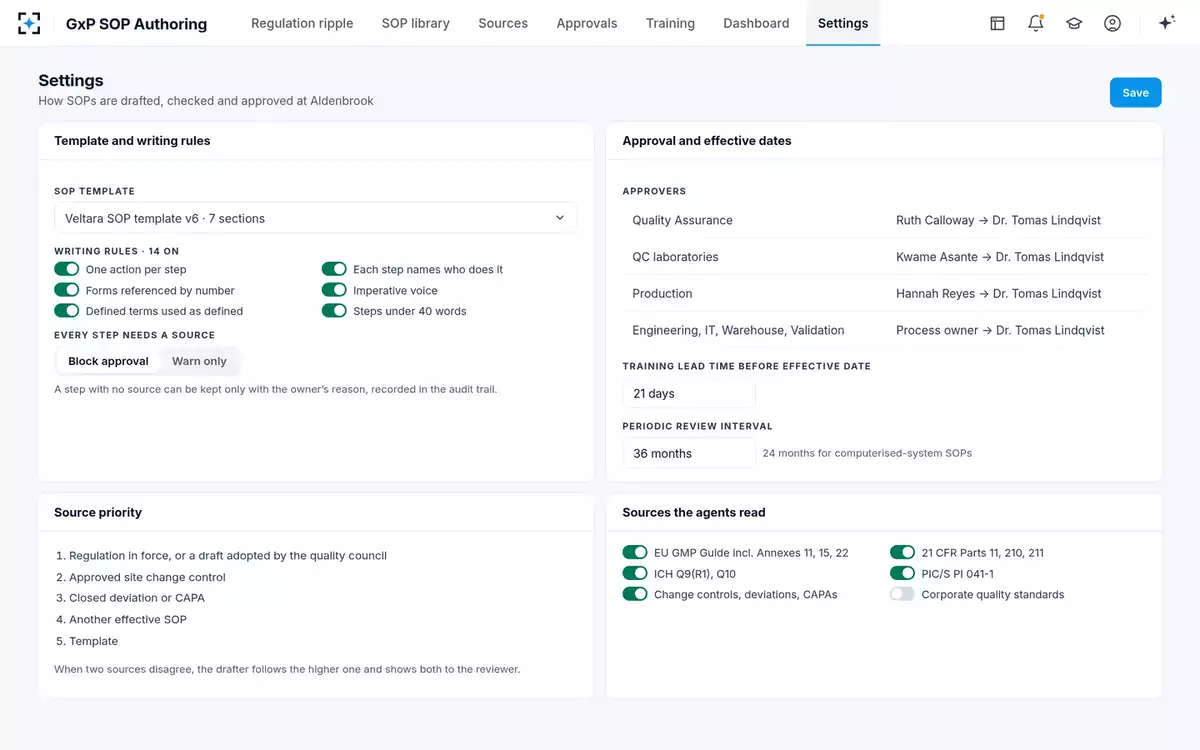This screenshot has height=750, width=1200.
Task: Disable 21 CFR Parts 11, 210, 211 source
Action: (x=902, y=552)
